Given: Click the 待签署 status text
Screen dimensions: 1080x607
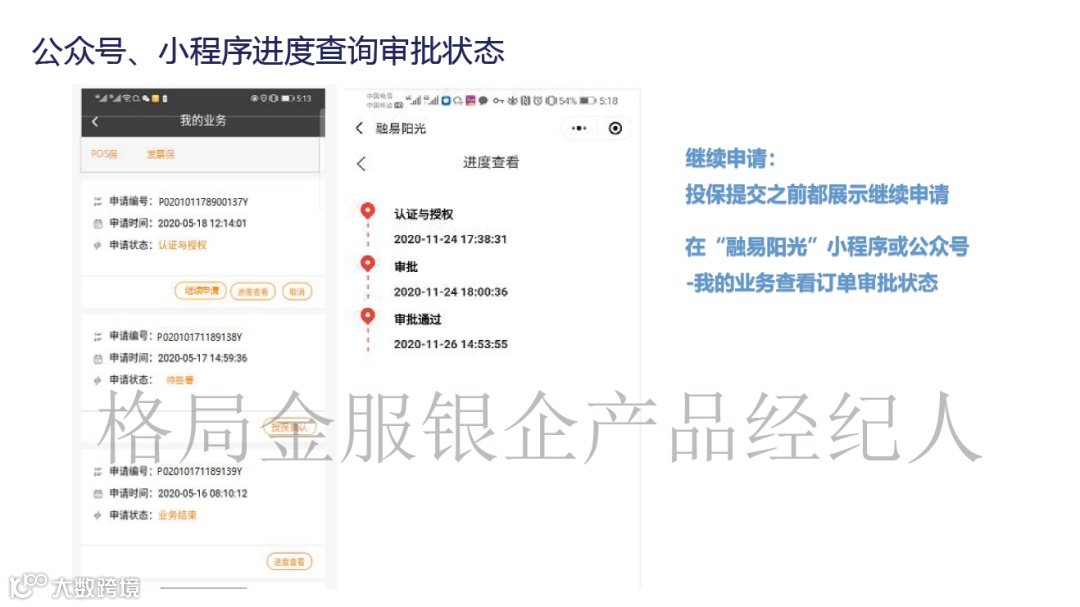Looking at the screenshot, I should click(180, 380).
